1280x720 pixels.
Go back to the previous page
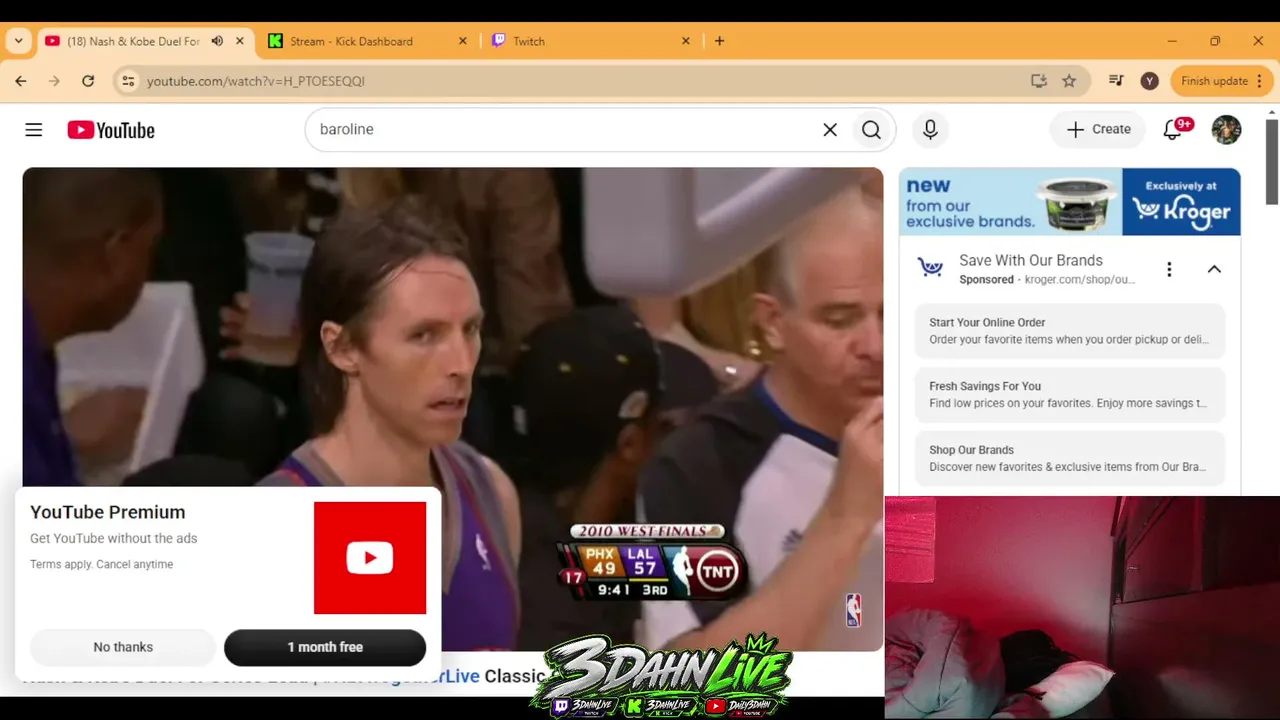tap(21, 81)
